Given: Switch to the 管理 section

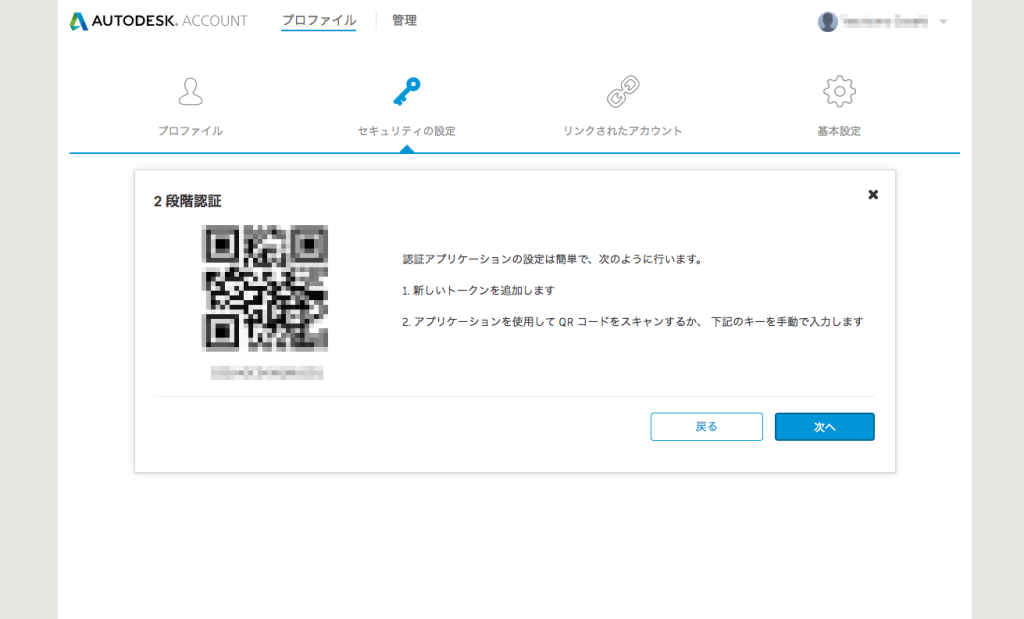Looking at the screenshot, I should tap(405, 19).
